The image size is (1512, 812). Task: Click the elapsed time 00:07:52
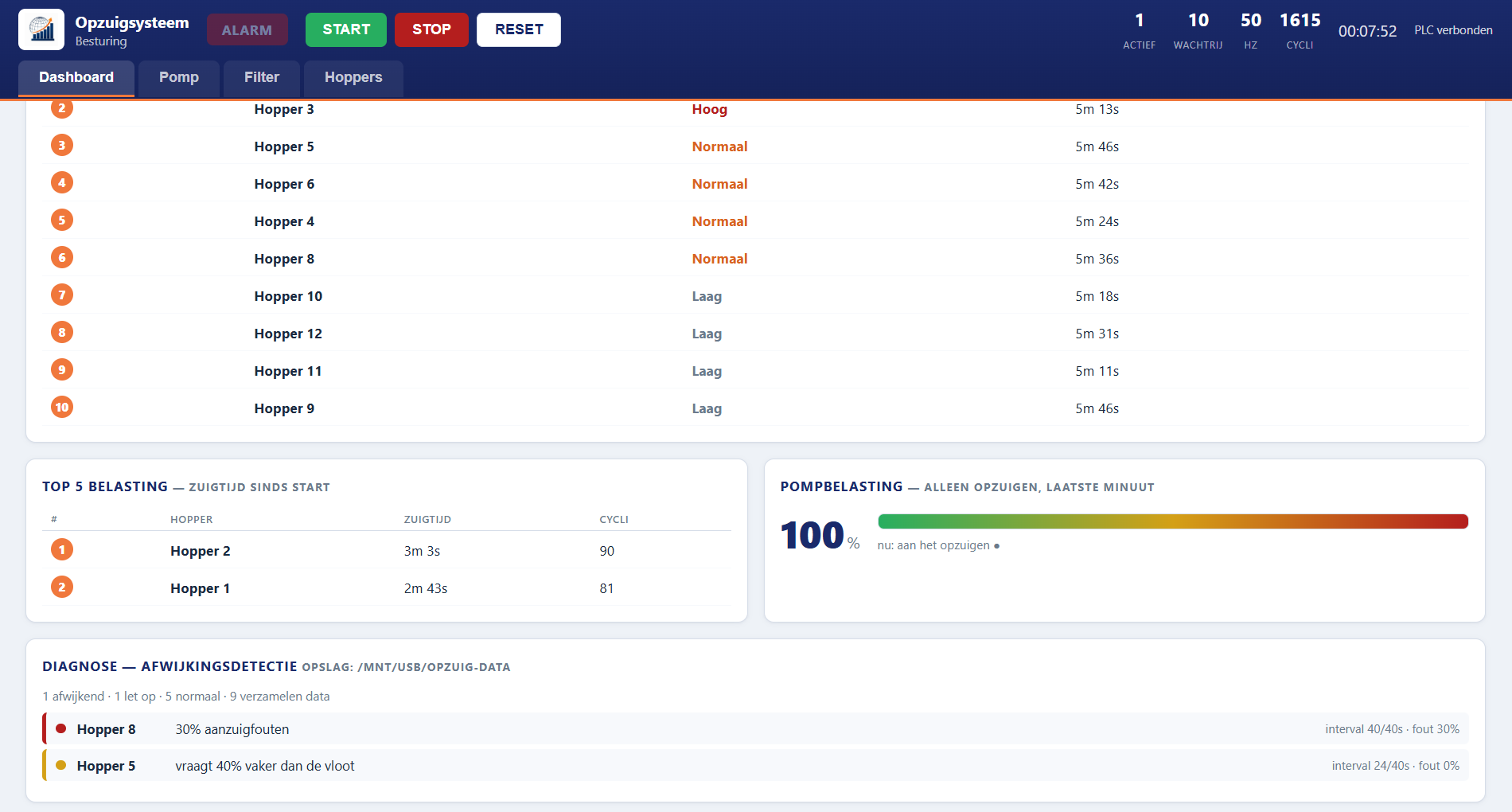pyautogui.click(x=1367, y=31)
